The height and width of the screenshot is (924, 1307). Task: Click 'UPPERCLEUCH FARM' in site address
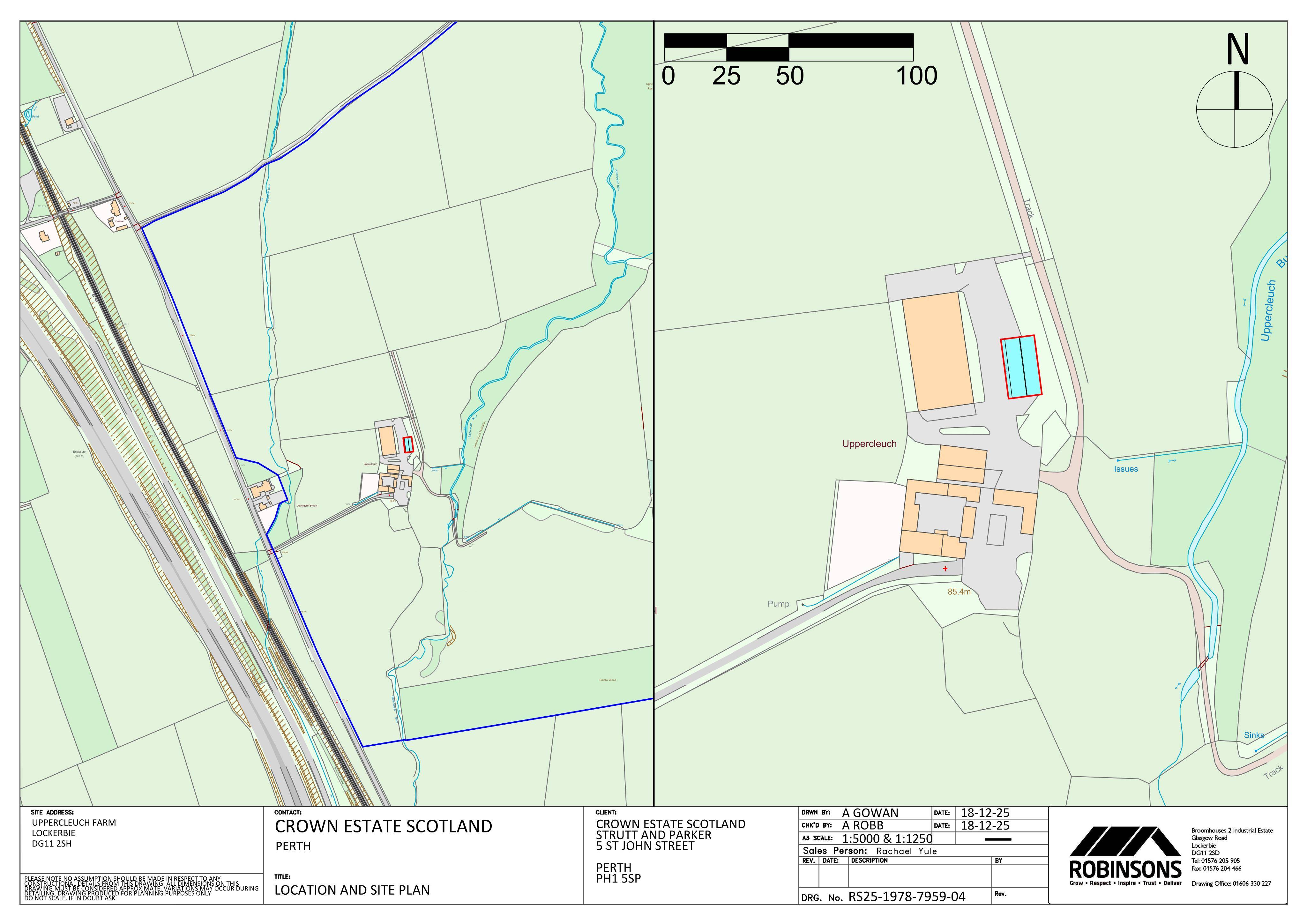(73, 823)
